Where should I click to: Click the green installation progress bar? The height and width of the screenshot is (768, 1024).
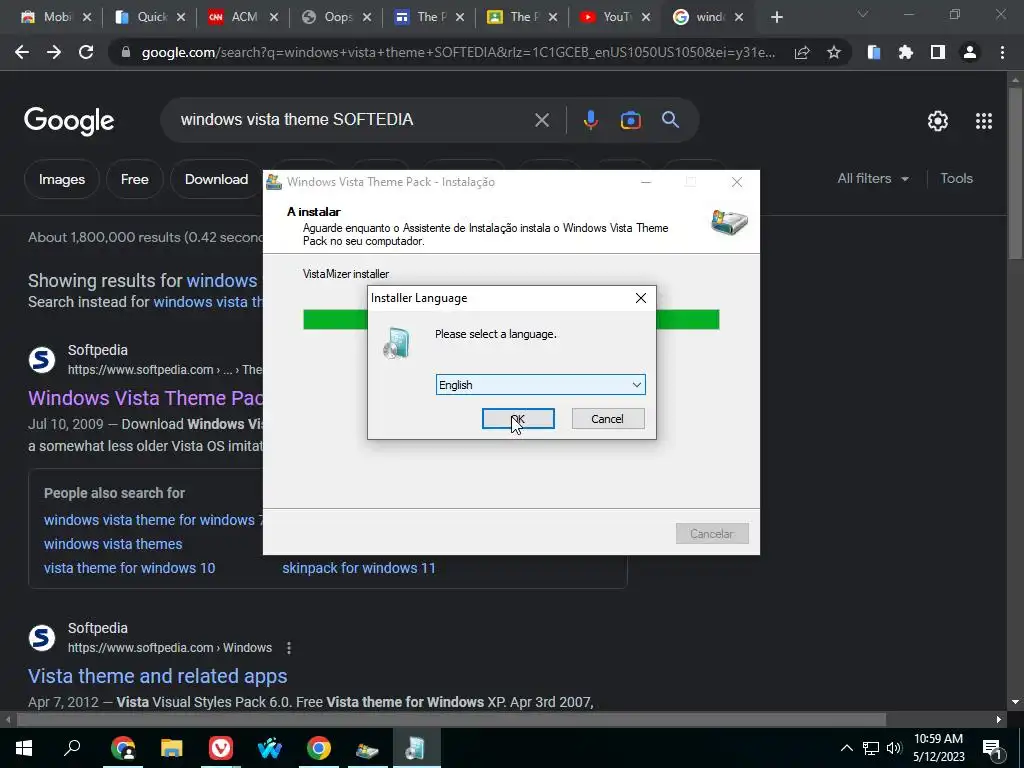pyautogui.click(x=511, y=319)
